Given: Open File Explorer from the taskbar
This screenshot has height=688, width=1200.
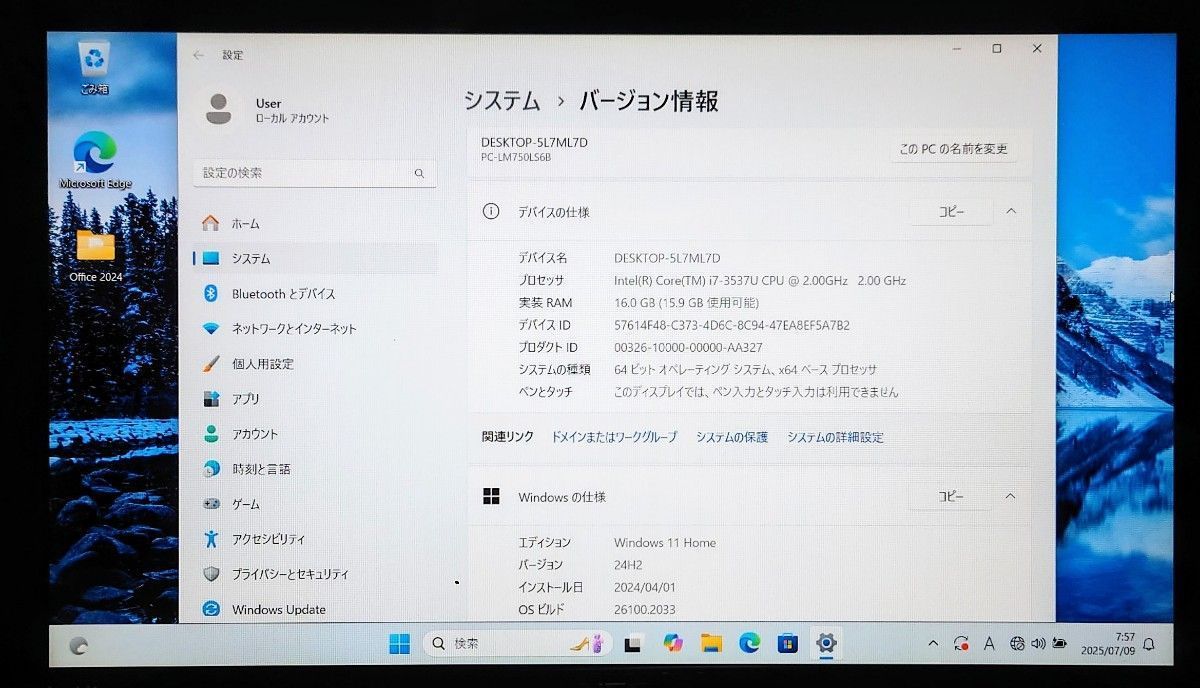Looking at the screenshot, I should 711,644.
